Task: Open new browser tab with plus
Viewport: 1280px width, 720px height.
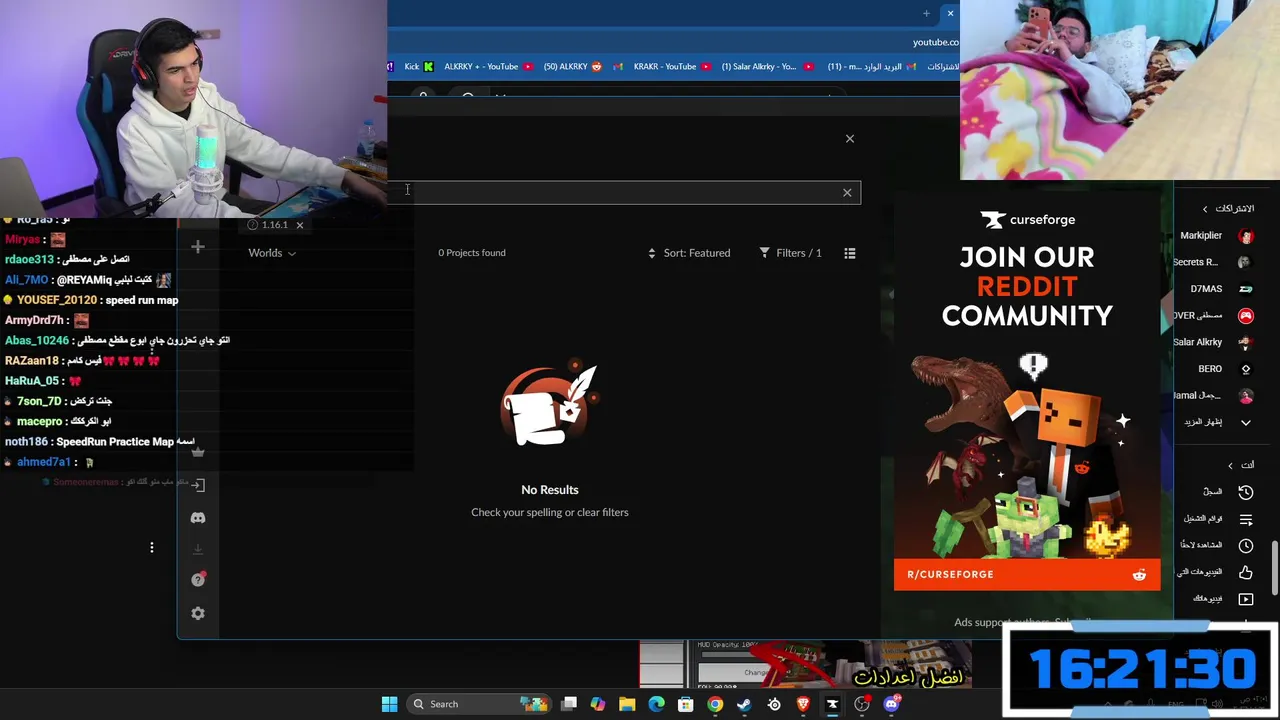Action: (926, 14)
